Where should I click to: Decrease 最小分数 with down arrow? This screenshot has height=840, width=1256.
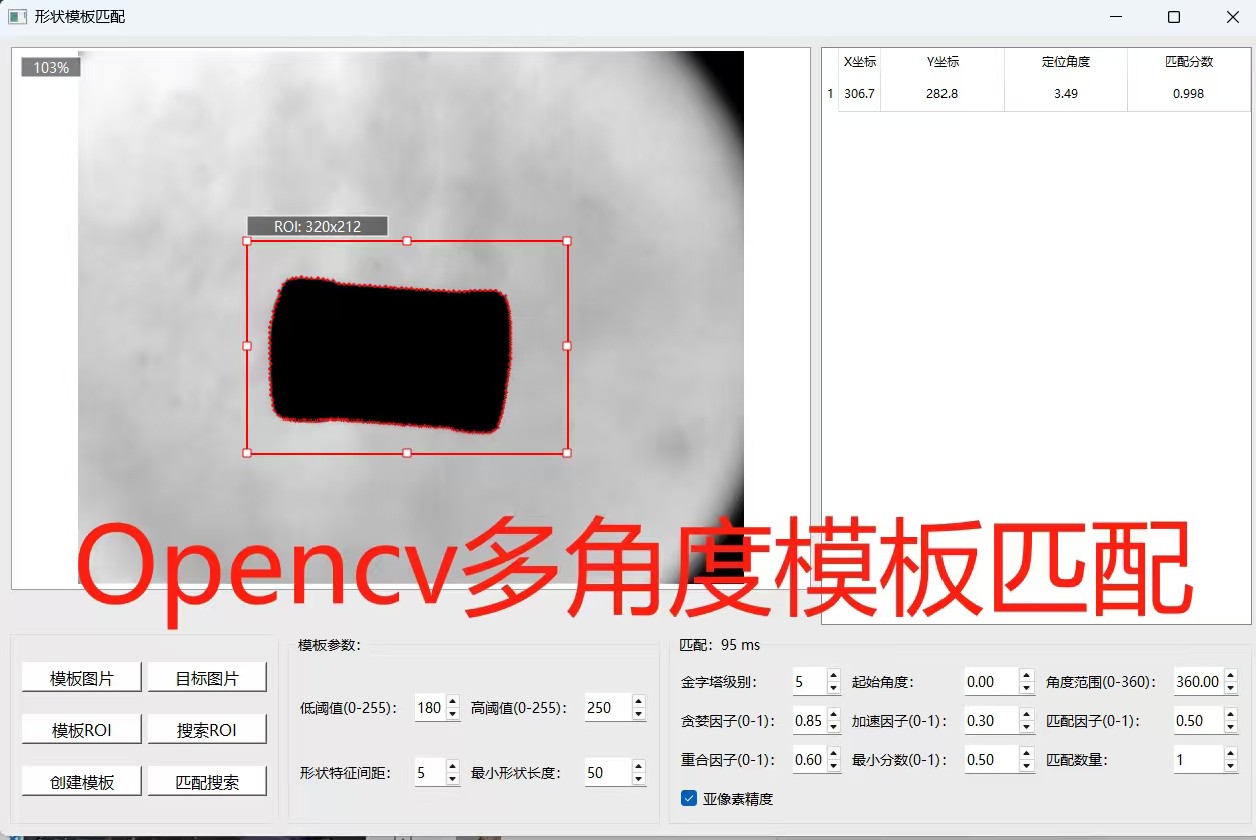point(1026,766)
